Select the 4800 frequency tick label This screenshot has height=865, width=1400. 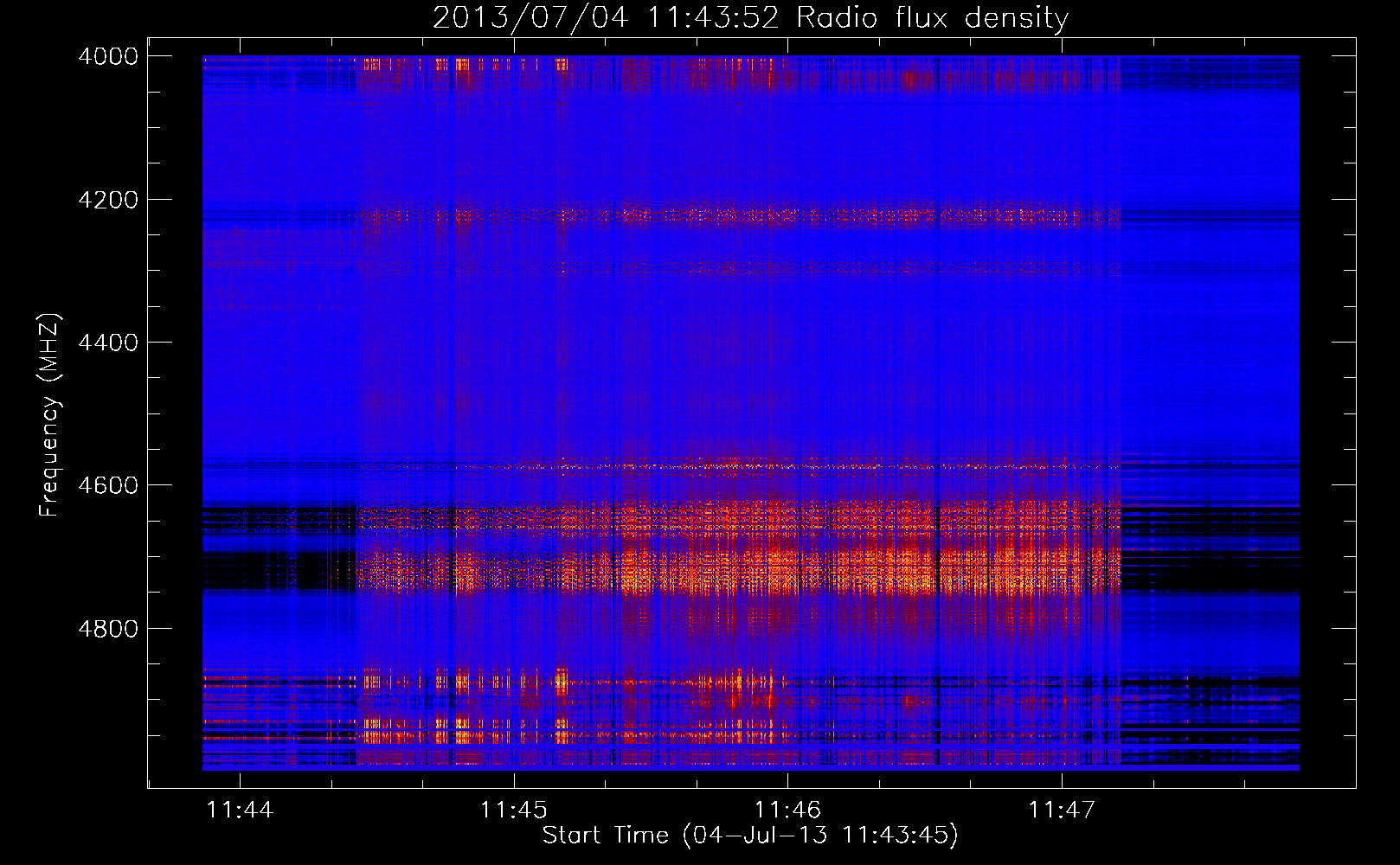[x=108, y=629]
